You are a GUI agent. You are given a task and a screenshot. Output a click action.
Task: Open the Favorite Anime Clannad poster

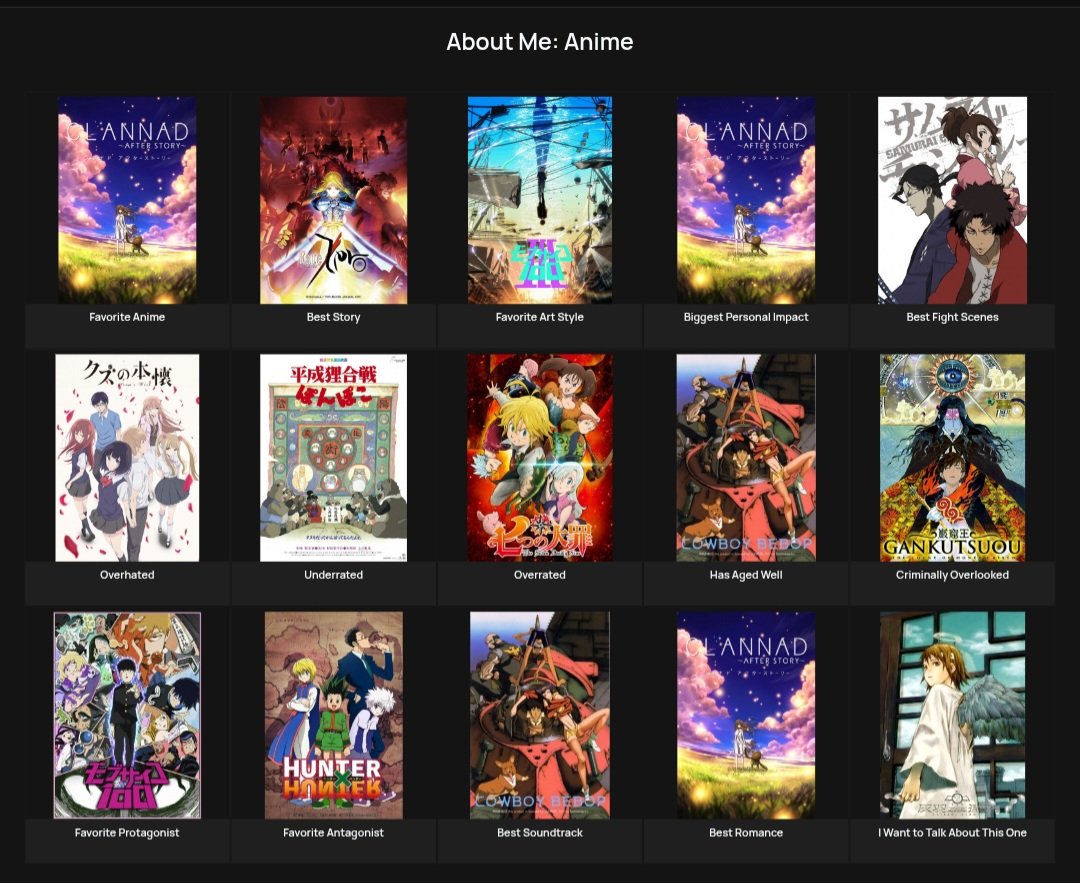point(127,200)
